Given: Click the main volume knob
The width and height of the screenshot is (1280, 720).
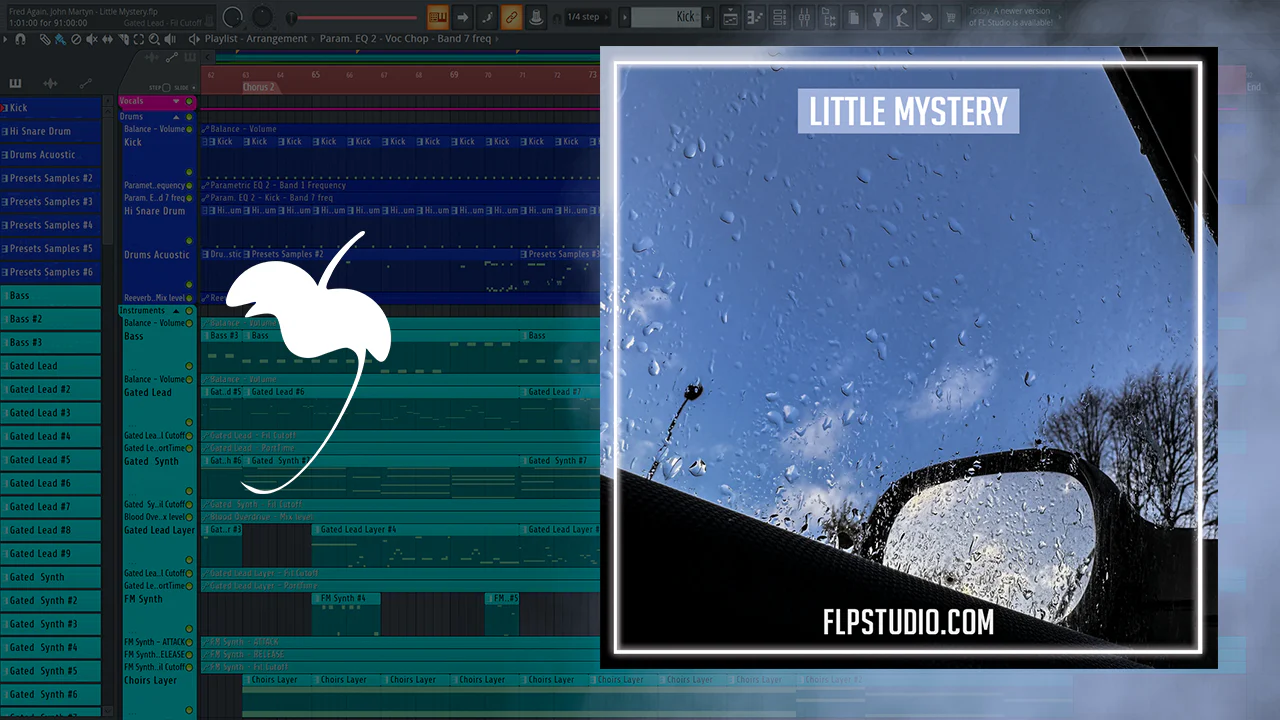Looking at the screenshot, I should (x=233, y=17).
